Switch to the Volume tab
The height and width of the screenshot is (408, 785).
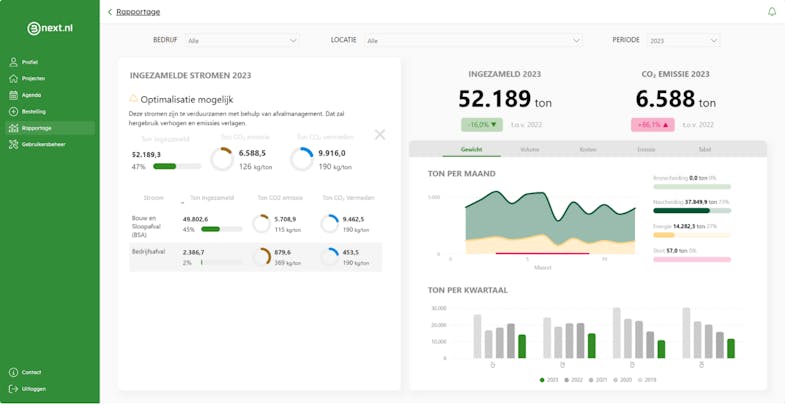tap(530, 149)
